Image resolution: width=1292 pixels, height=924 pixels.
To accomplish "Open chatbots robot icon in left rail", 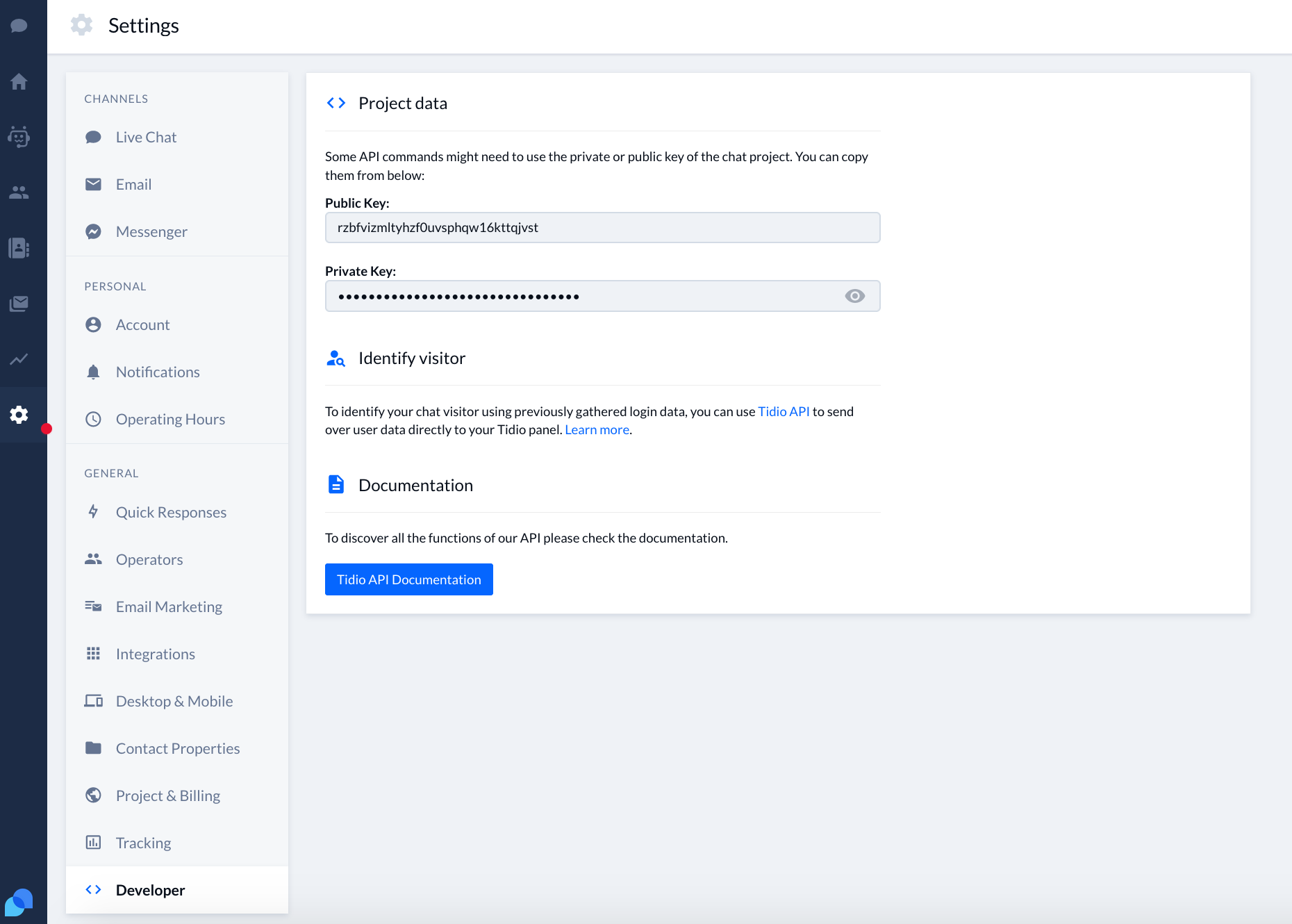I will (x=19, y=137).
